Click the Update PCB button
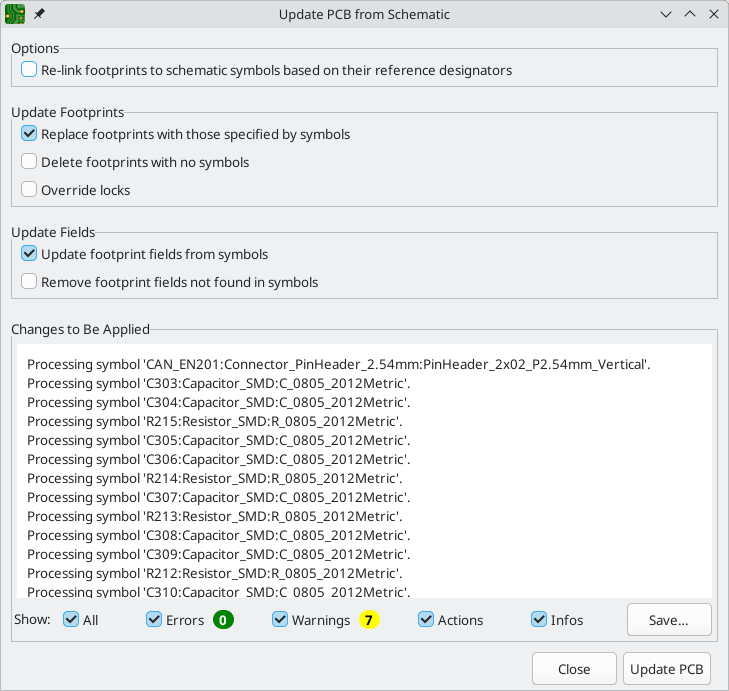 (666, 669)
